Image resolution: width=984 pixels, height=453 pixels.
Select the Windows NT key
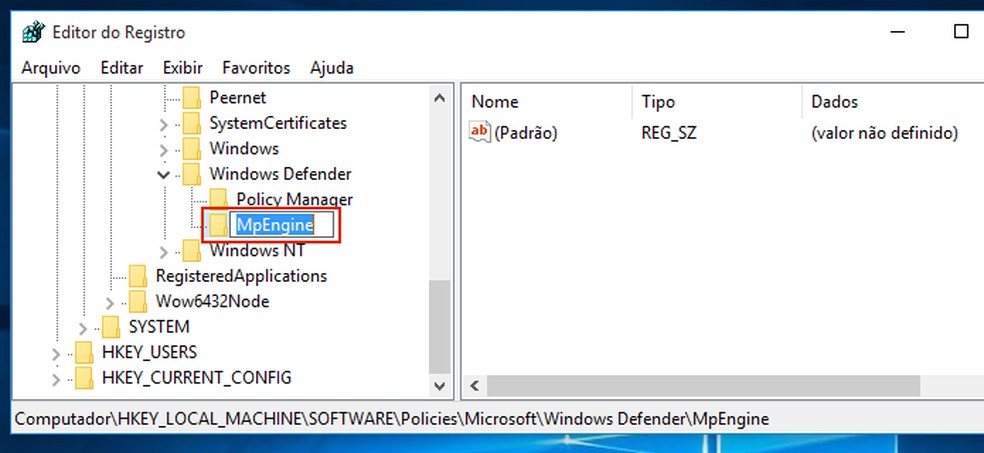point(257,250)
